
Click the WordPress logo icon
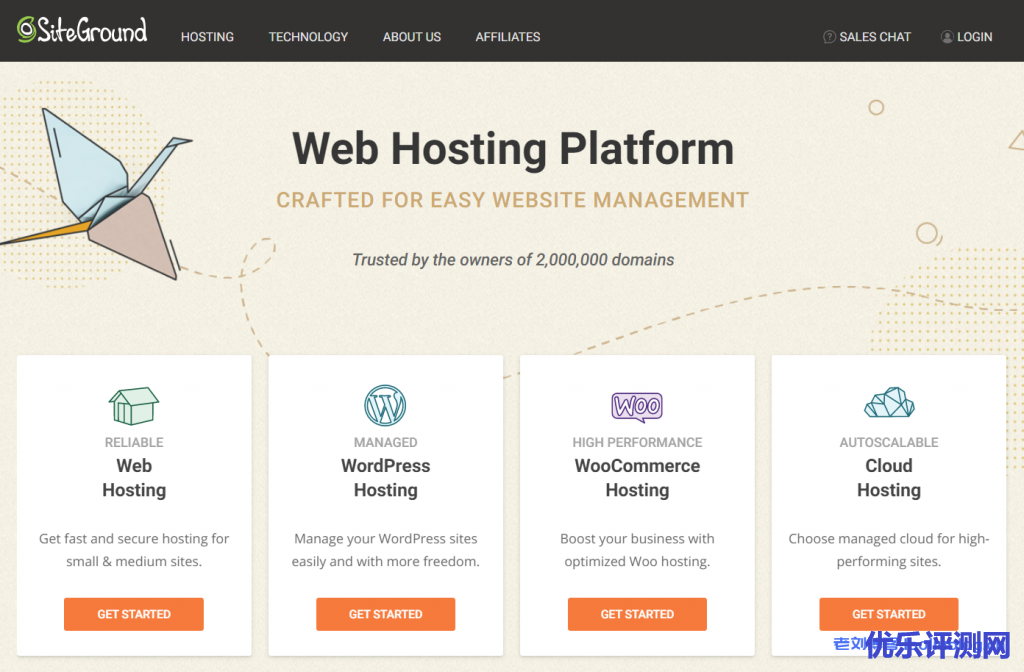(x=385, y=406)
